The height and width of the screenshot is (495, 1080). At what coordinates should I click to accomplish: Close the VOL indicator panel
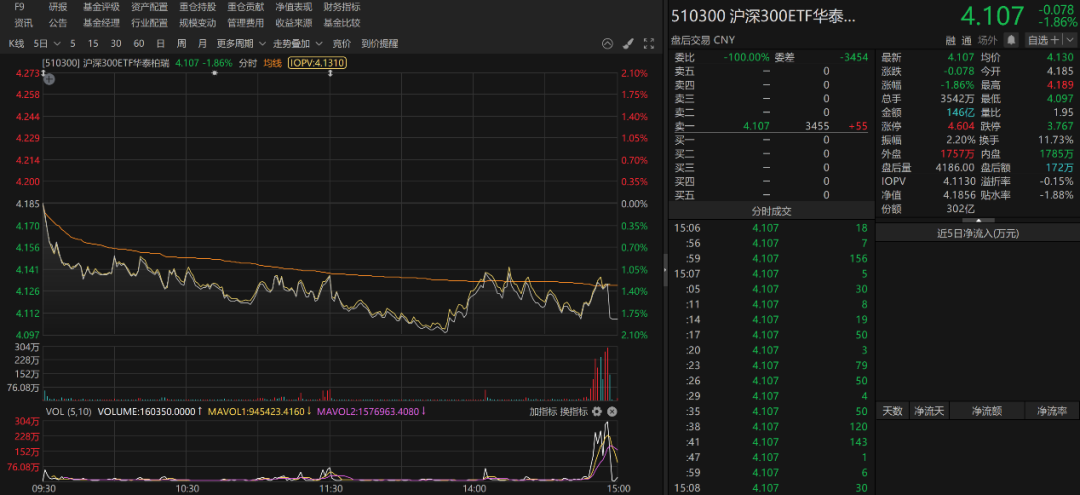click(x=612, y=412)
